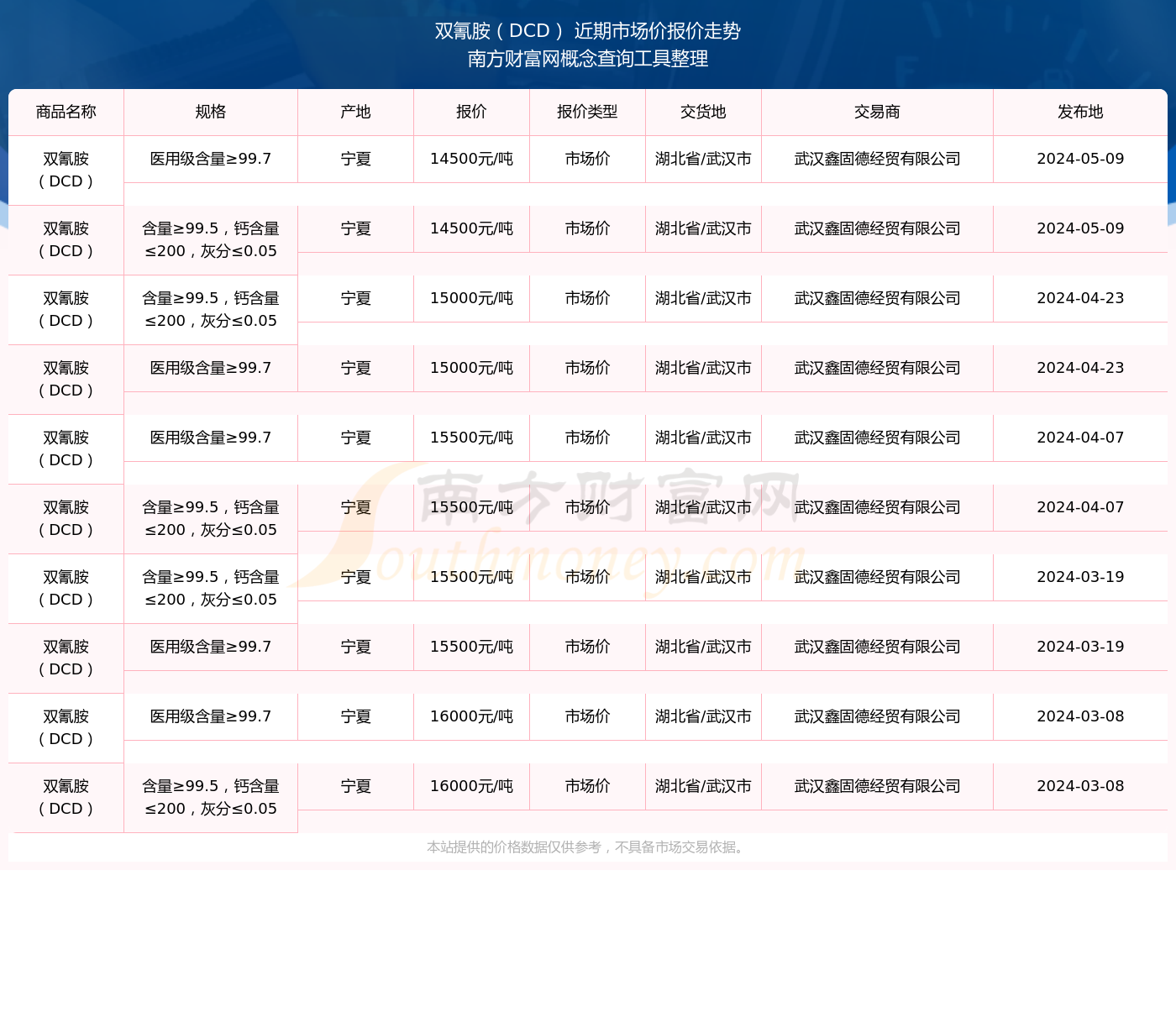Viewport: 1176px width, 1012px height.
Task: Click 宁夏 origin in the 医用级 2024-03-08 row
Action: click(x=356, y=716)
